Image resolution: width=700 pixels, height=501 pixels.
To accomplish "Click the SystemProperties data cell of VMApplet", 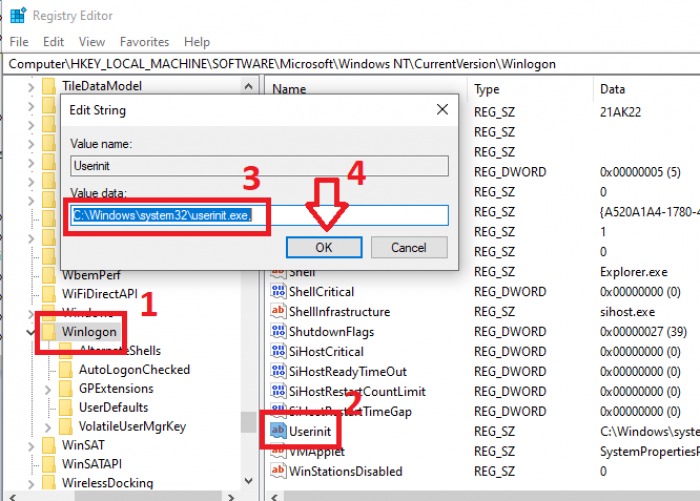I will 650,451.
